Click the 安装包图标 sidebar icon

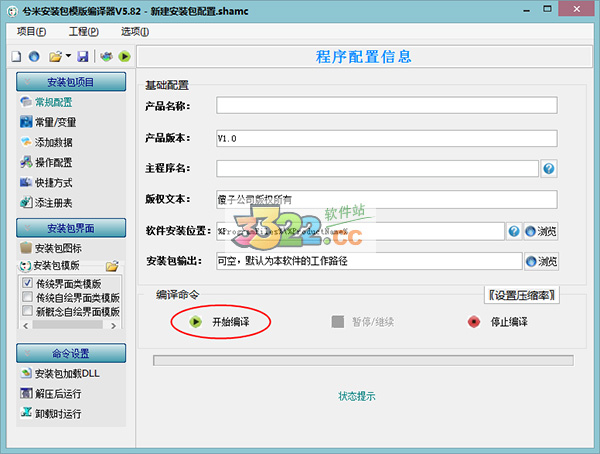[x=26, y=248]
